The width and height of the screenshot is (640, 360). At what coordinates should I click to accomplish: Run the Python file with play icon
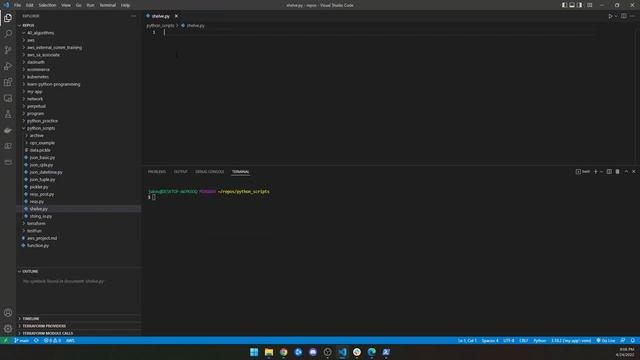610,16
